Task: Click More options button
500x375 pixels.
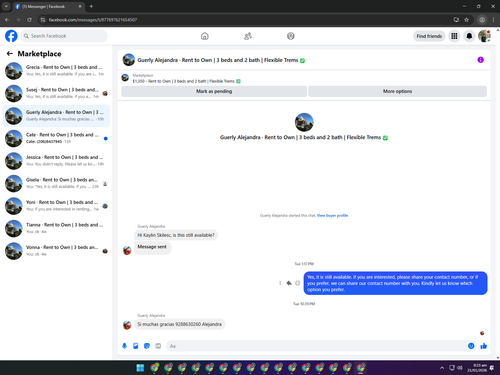Action: click(x=397, y=91)
